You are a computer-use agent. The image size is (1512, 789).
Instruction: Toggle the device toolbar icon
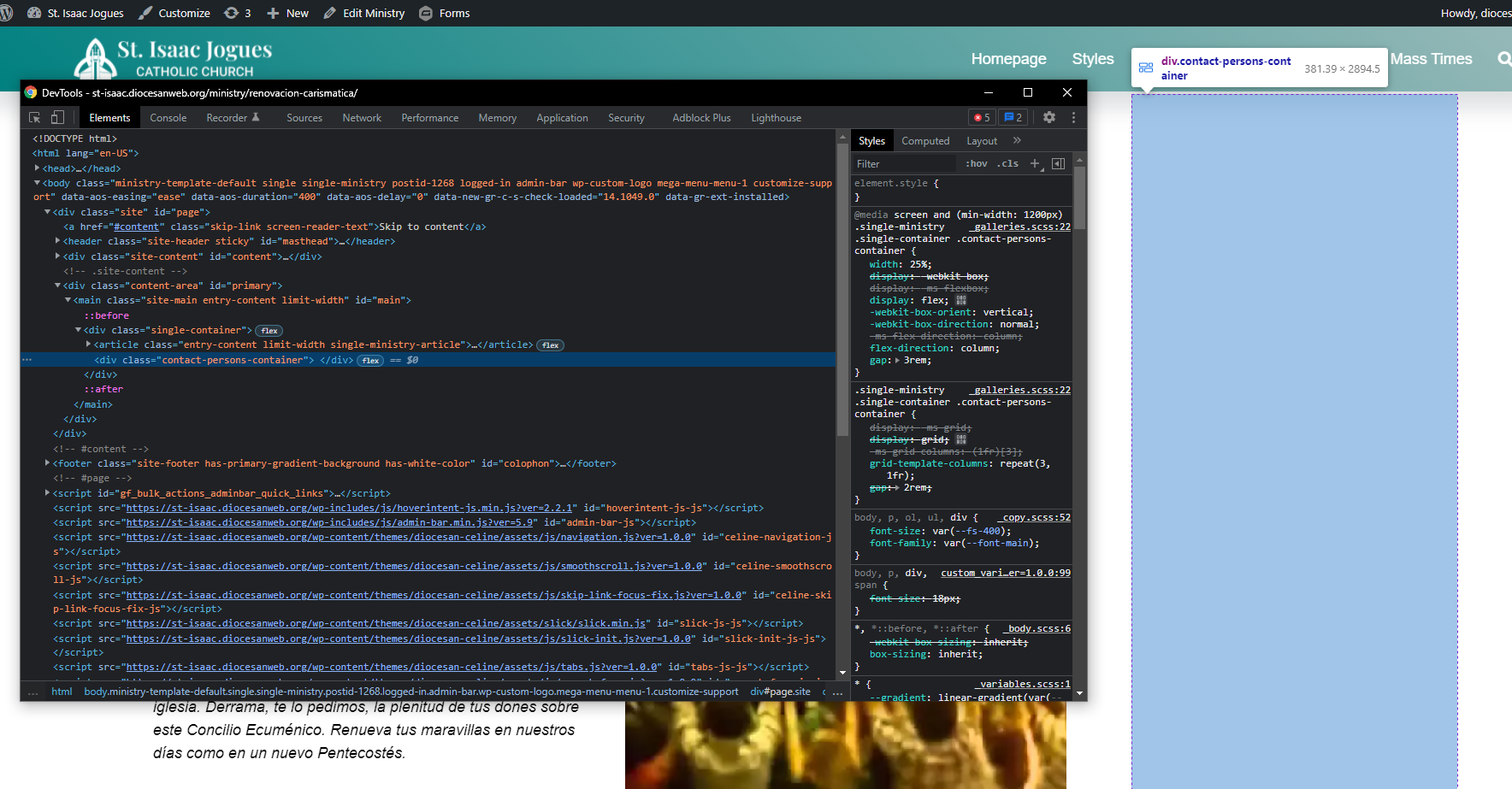(57, 118)
